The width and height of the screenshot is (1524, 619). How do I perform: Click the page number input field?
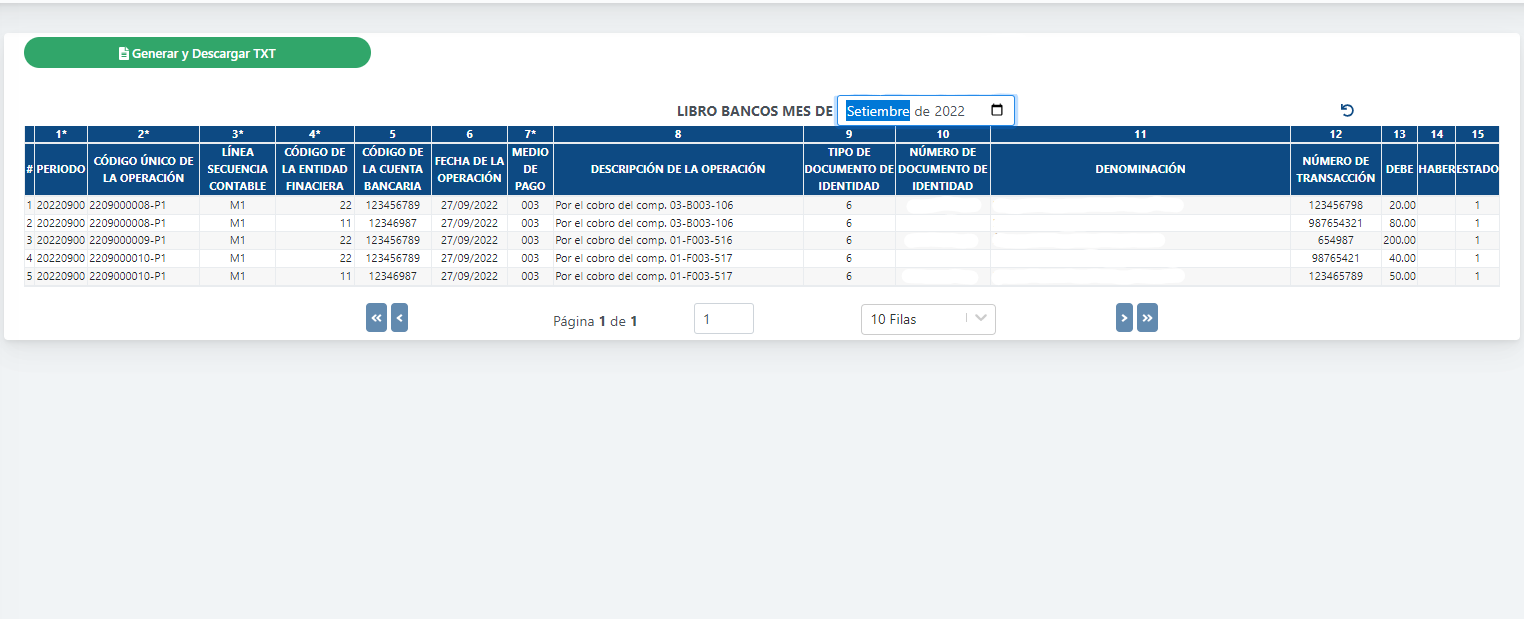(723, 319)
